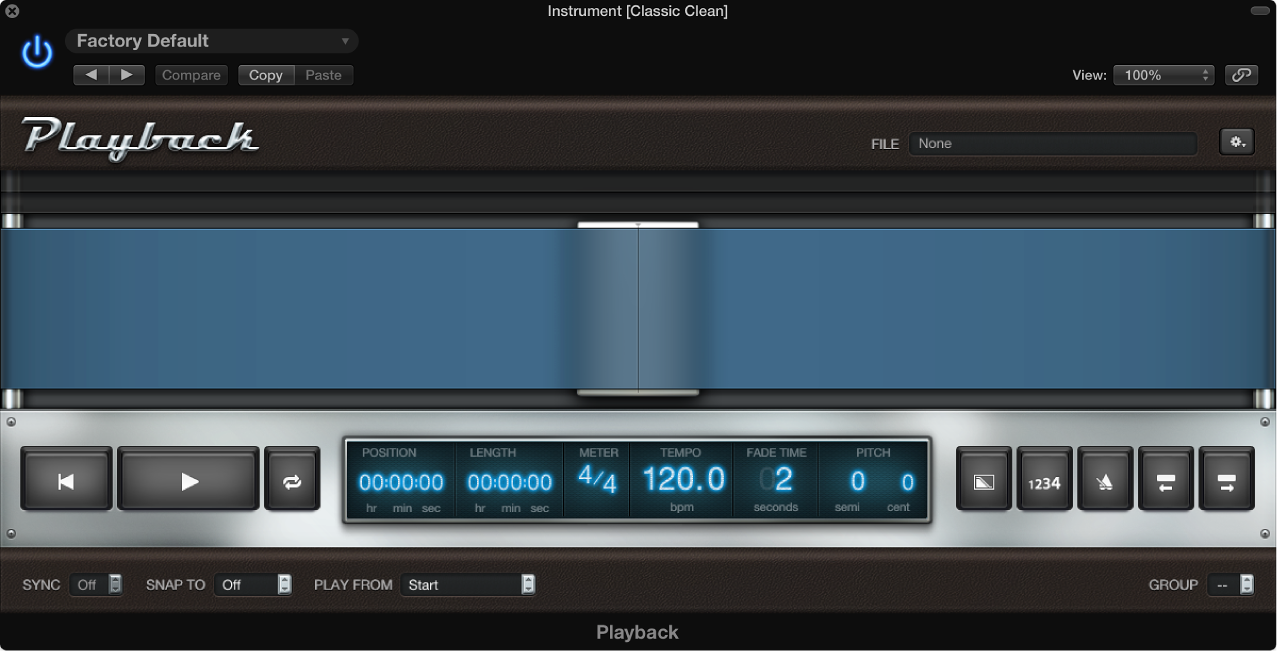The image size is (1277, 652).
Task: Open the Factory Default preset dropdown
Action: click(211, 41)
